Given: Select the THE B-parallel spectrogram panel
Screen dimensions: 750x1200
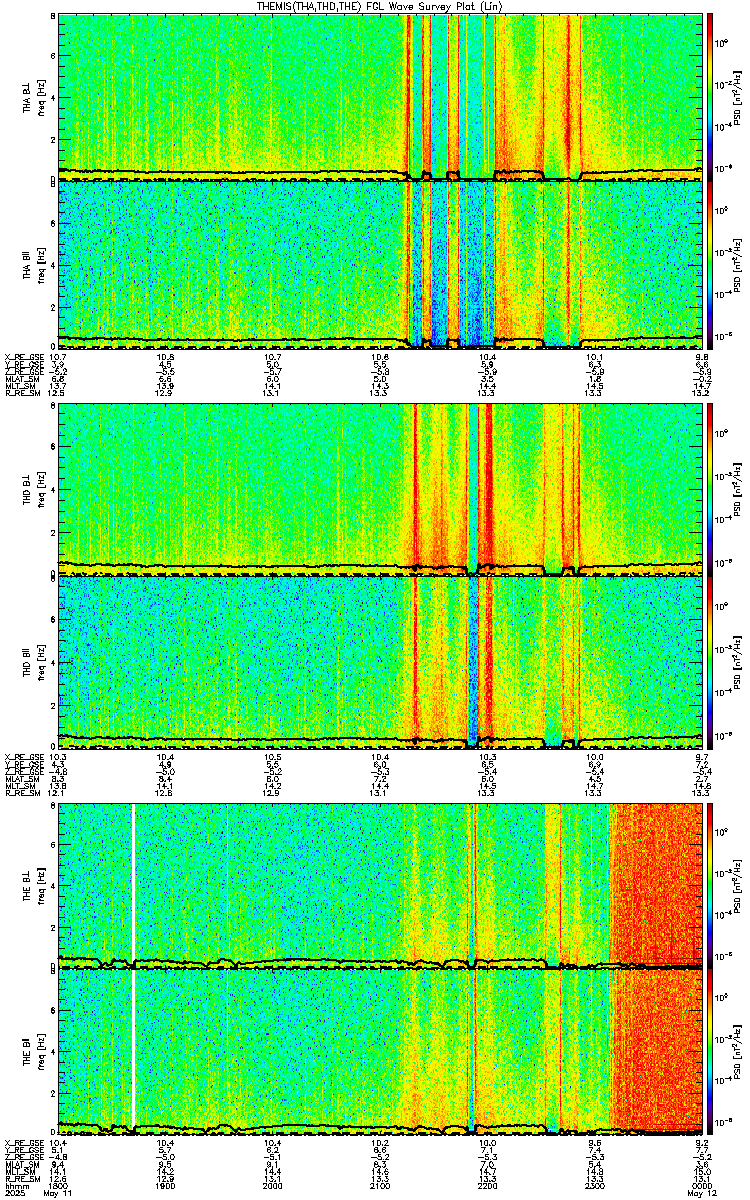Looking at the screenshot, I should pyautogui.click(x=381, y=1053).
